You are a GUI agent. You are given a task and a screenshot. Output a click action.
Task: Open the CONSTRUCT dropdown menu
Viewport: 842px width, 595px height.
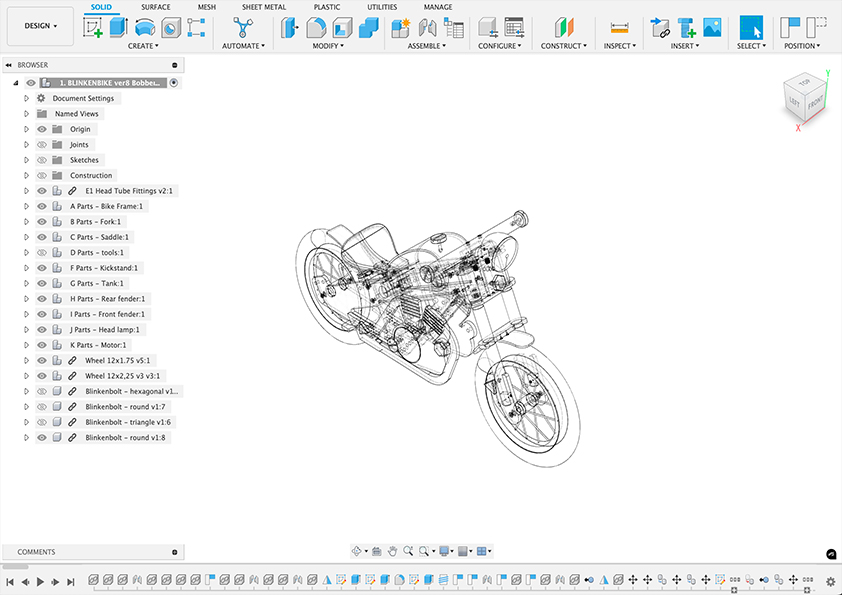(564, 46)
